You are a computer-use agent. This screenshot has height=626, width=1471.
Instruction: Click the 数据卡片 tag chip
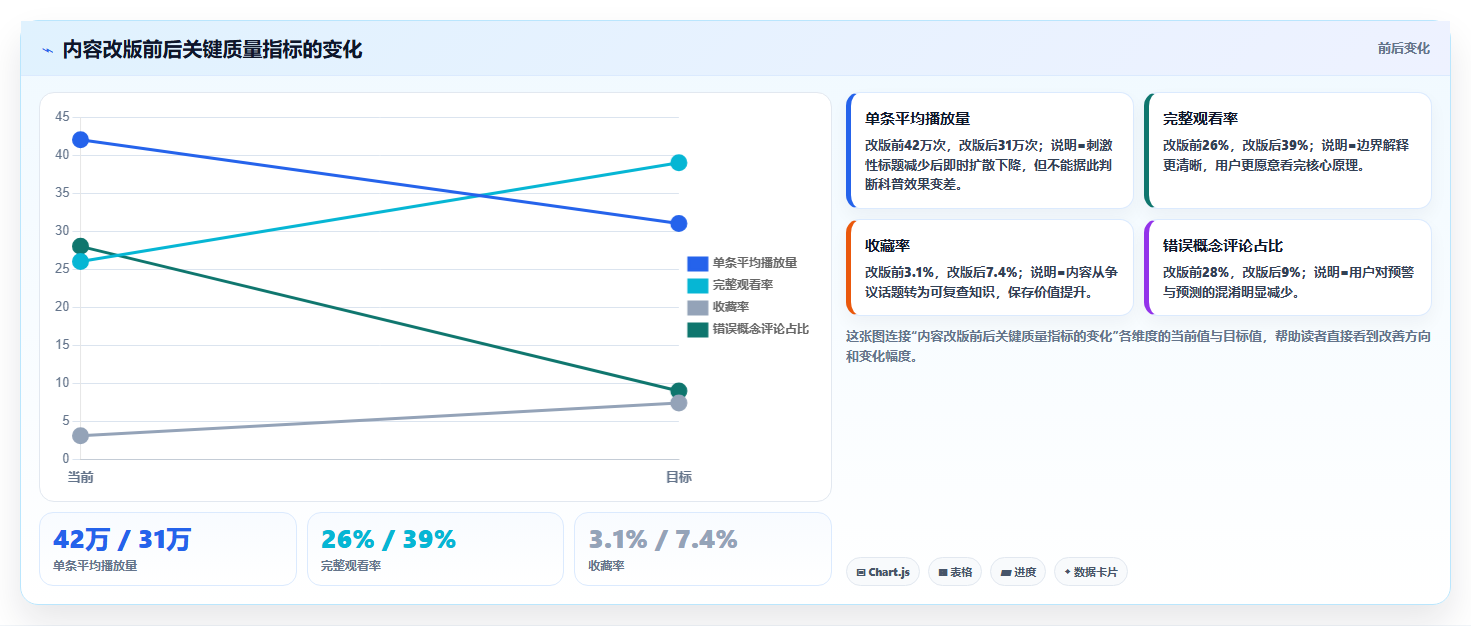[x=1091, y=572]
